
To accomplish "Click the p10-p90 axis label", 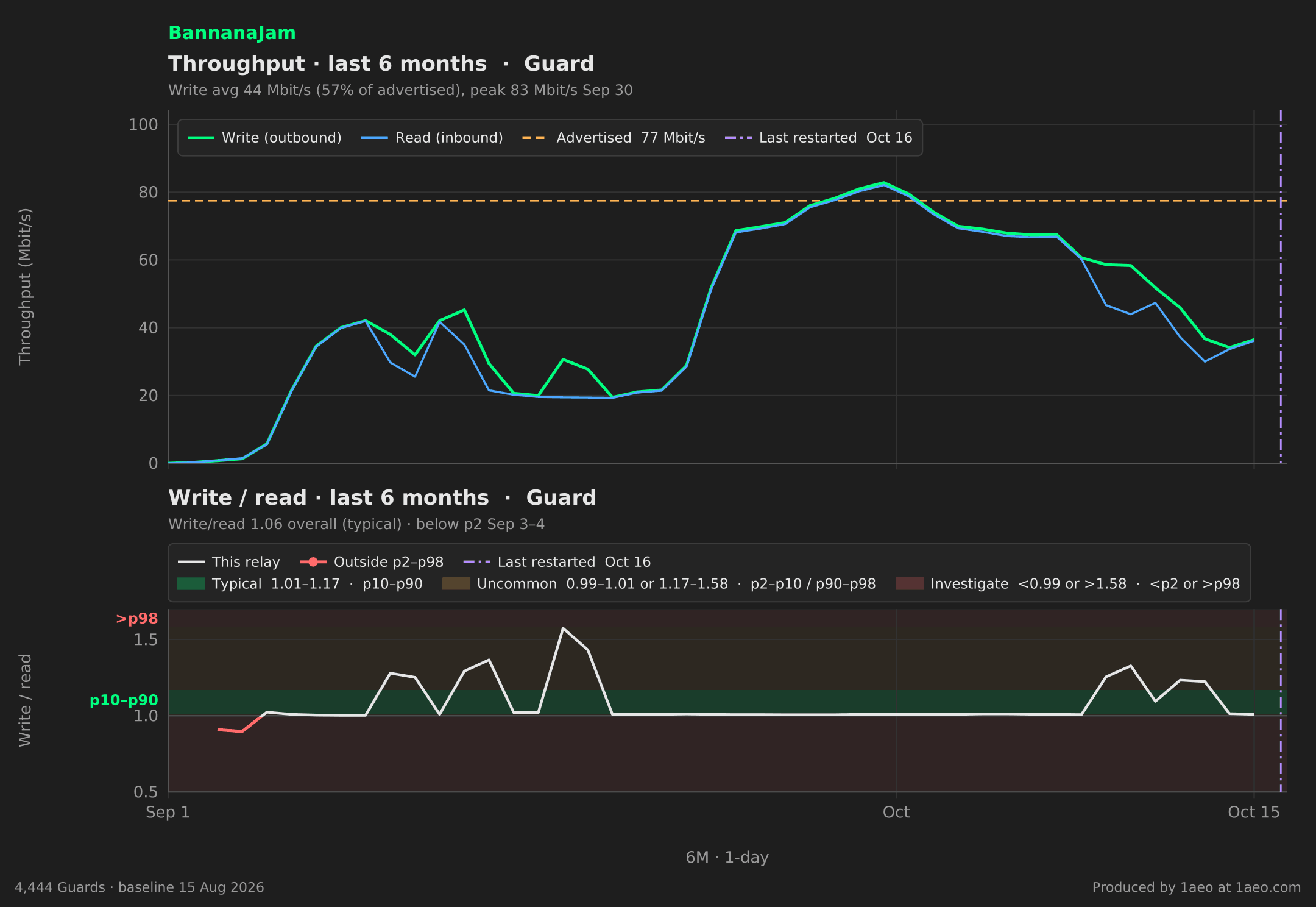I will click(x=124, y=700).
